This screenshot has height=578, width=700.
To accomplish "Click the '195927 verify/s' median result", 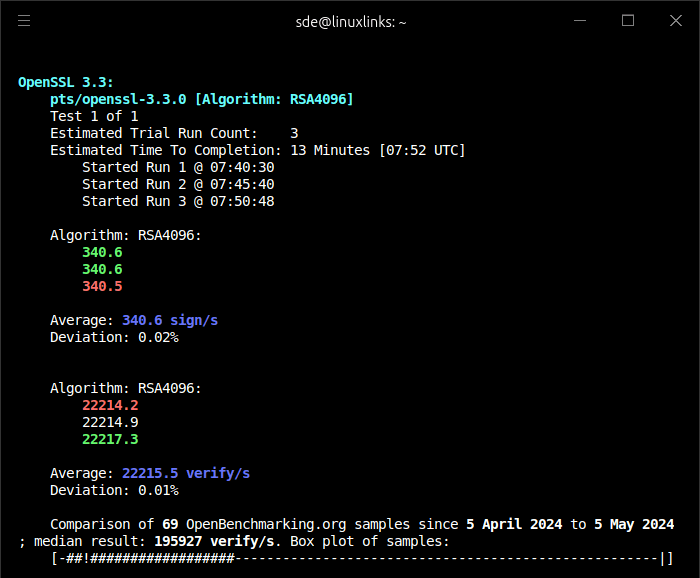I will (214, 541).
